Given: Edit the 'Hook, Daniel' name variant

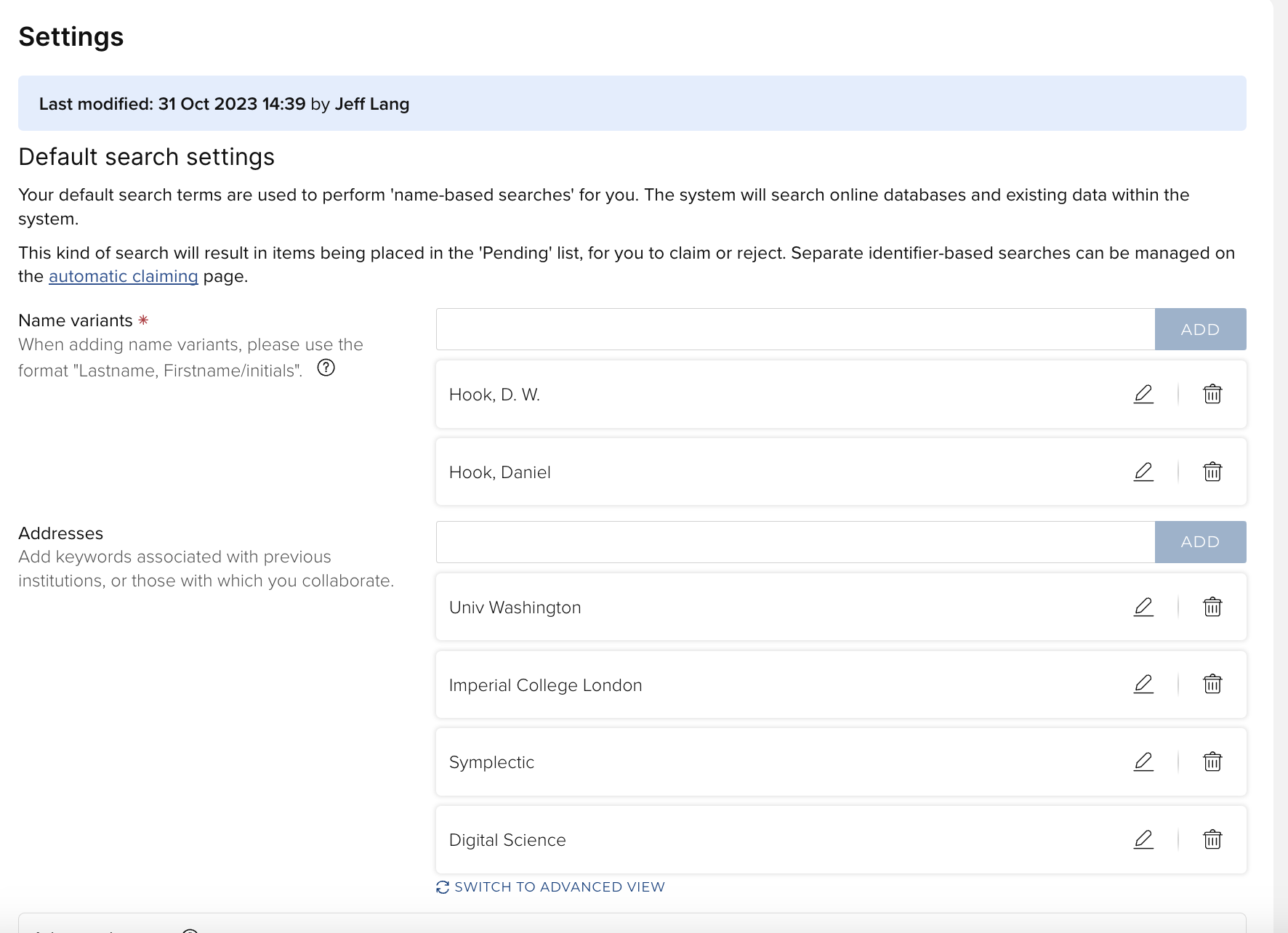Looking at the screenshot, I should (x=1143, y=472).
